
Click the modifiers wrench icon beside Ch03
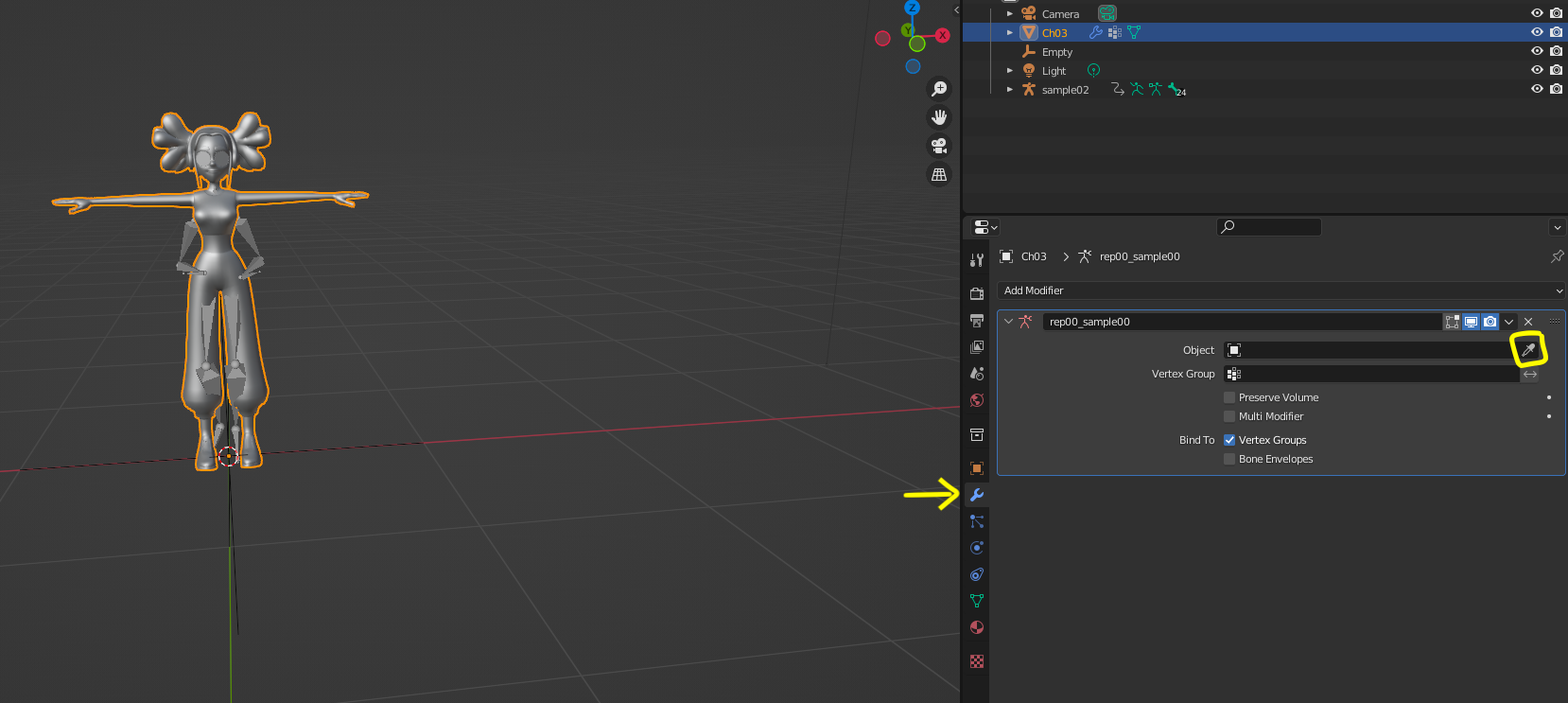[x=1096, y=32]
